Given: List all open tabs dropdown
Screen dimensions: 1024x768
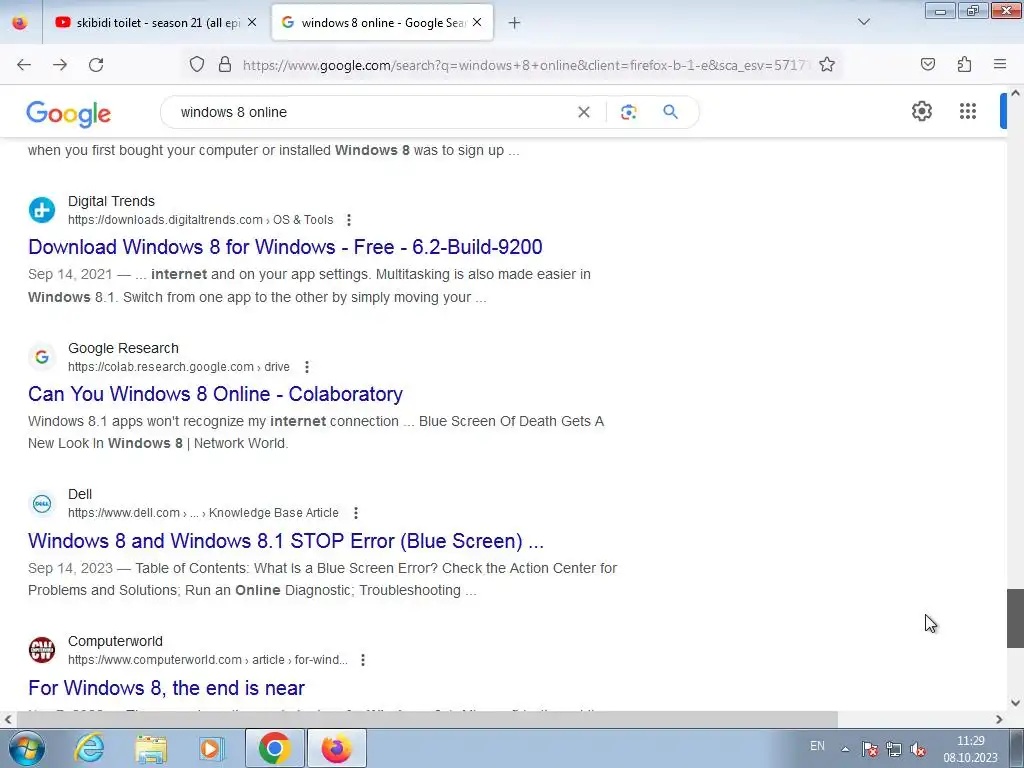Looking at the screenshot, I should pos(863,22).
